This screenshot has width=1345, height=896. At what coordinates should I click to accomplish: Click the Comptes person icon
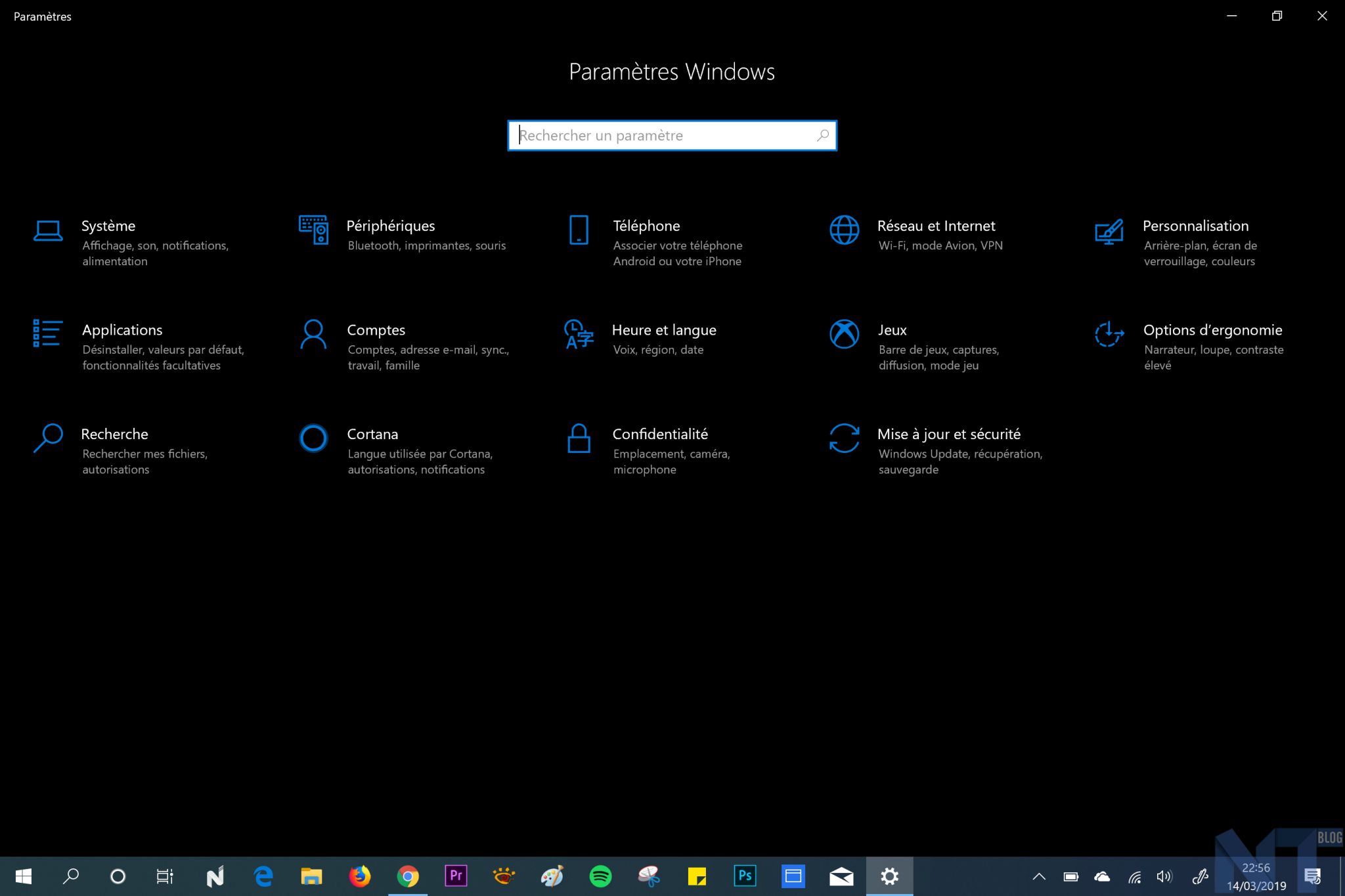(313, 334)
